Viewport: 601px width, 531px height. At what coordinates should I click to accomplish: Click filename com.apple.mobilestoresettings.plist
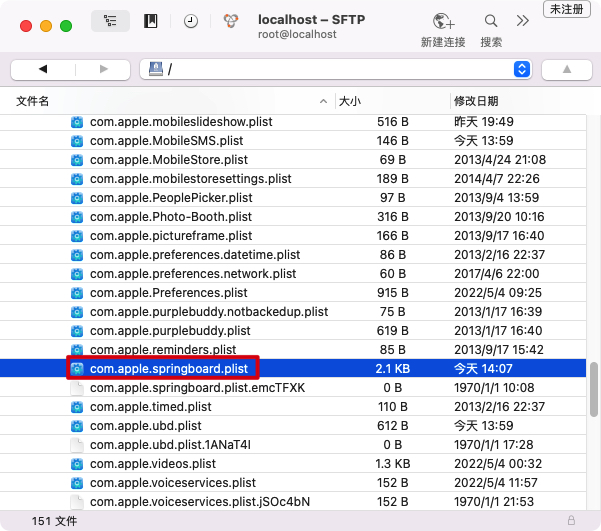[191, 179]
